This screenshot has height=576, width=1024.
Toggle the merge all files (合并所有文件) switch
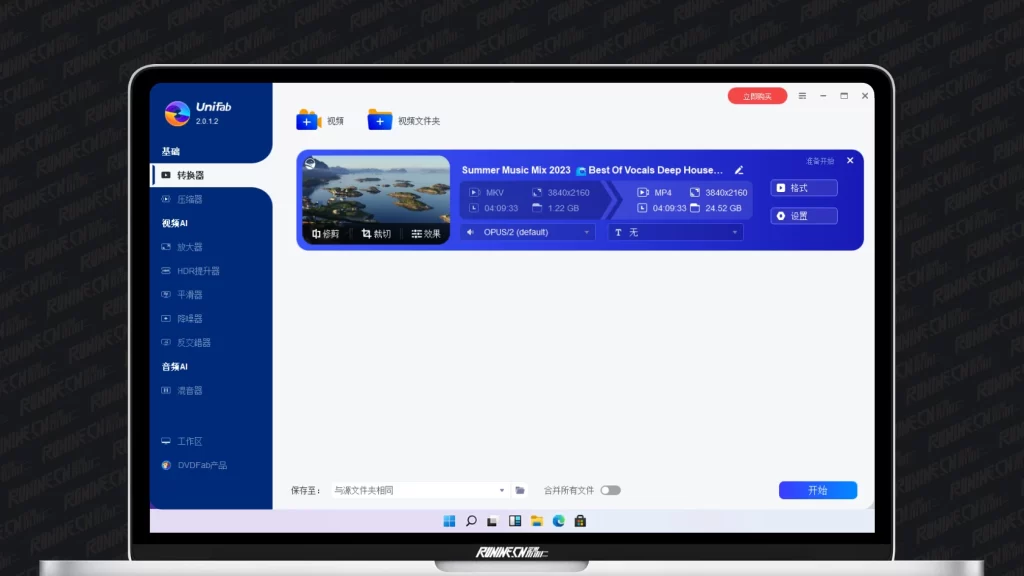pos(610,491)
